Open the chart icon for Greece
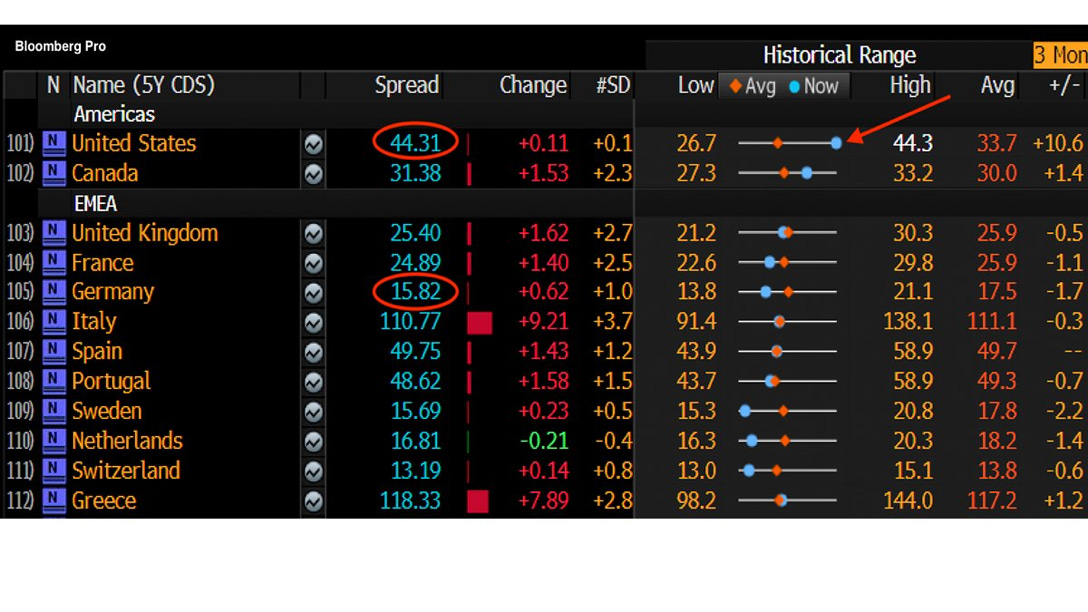 (x=314, y=502)
